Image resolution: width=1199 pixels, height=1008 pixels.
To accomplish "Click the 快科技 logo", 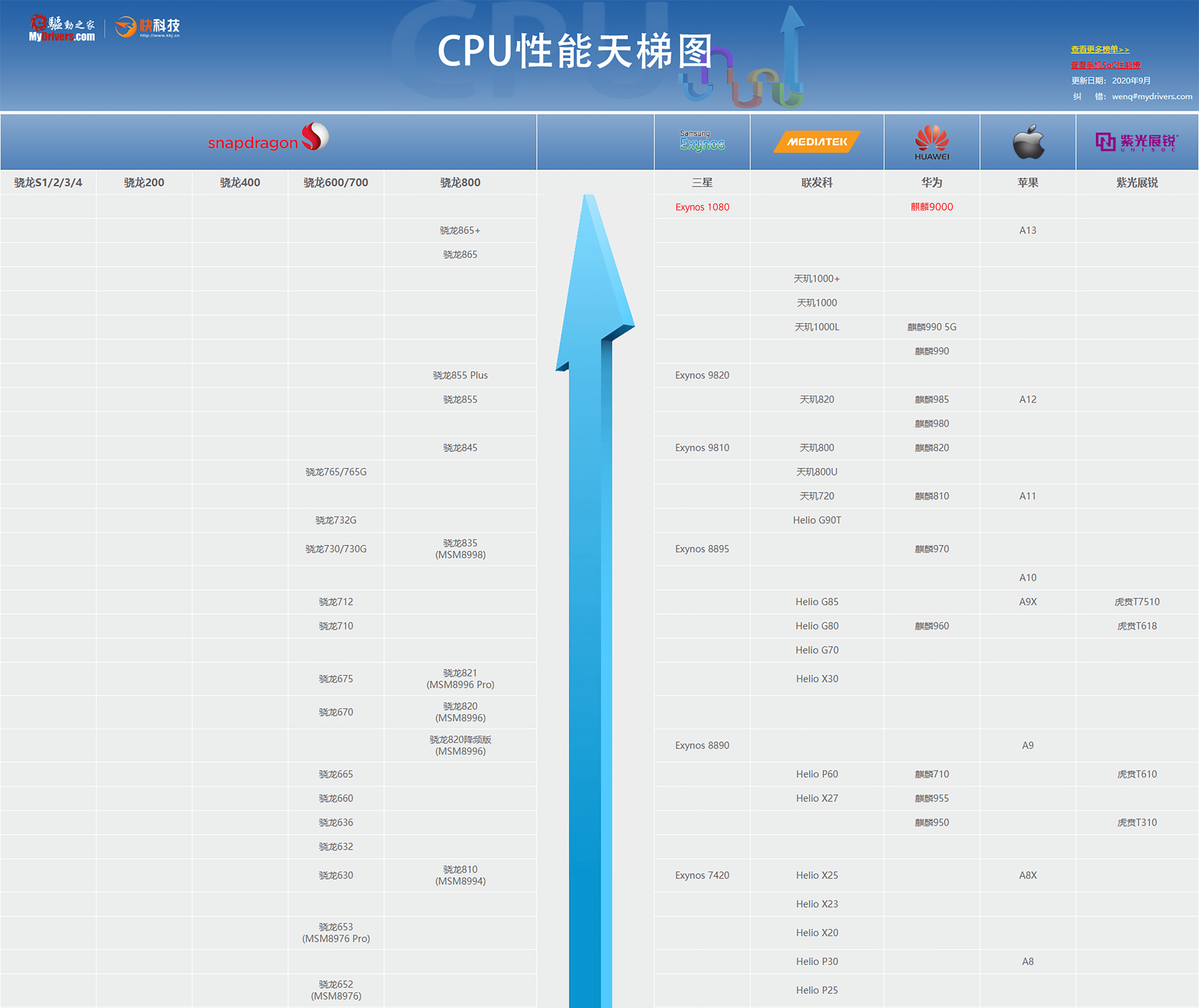I will click(x=147, y=27).
